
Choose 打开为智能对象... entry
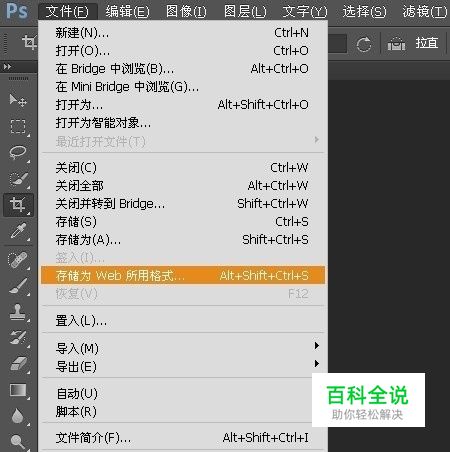(x=183, y=123)
